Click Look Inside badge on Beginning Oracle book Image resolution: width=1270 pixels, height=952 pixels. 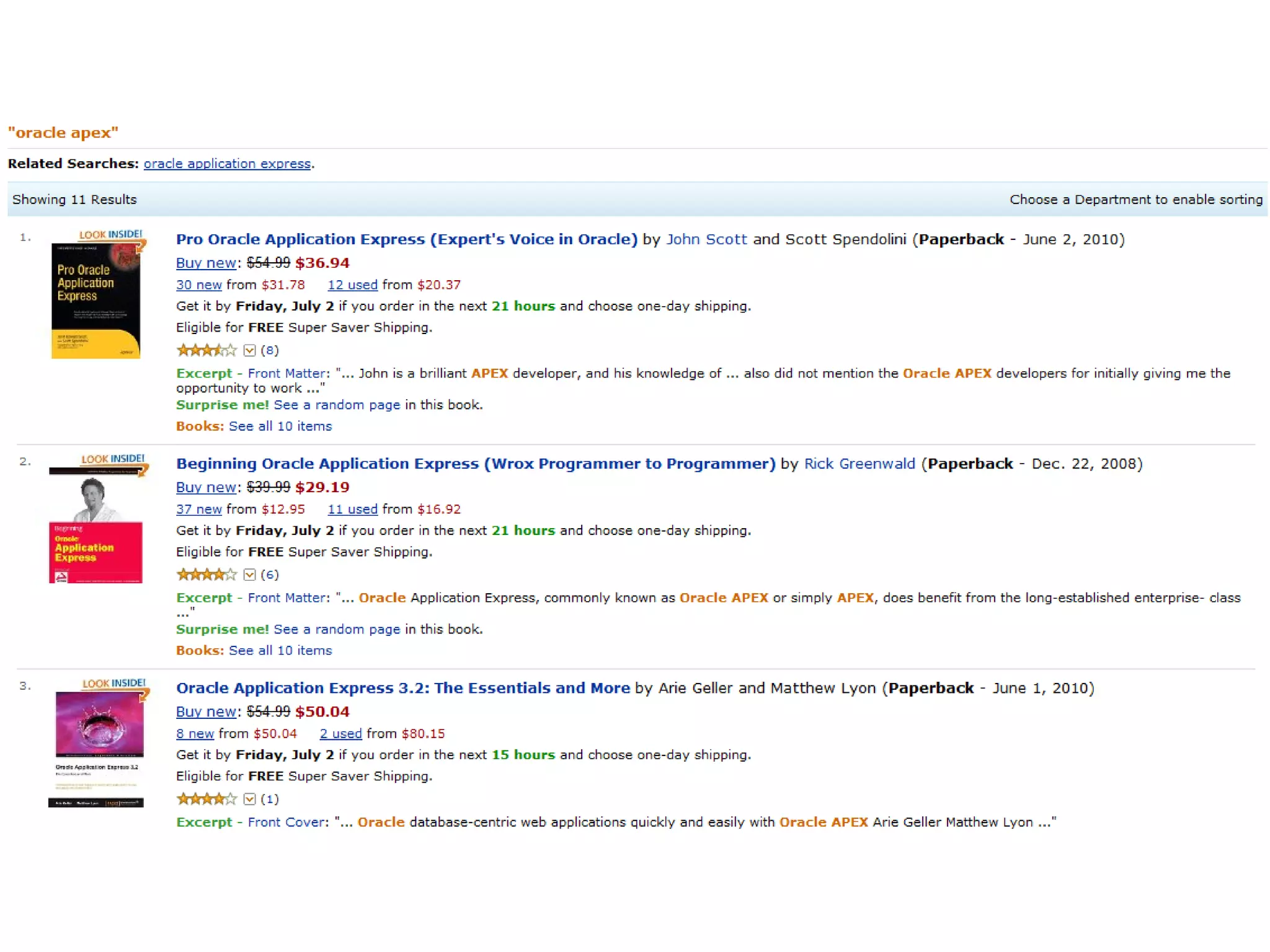(x=113, y=459)
